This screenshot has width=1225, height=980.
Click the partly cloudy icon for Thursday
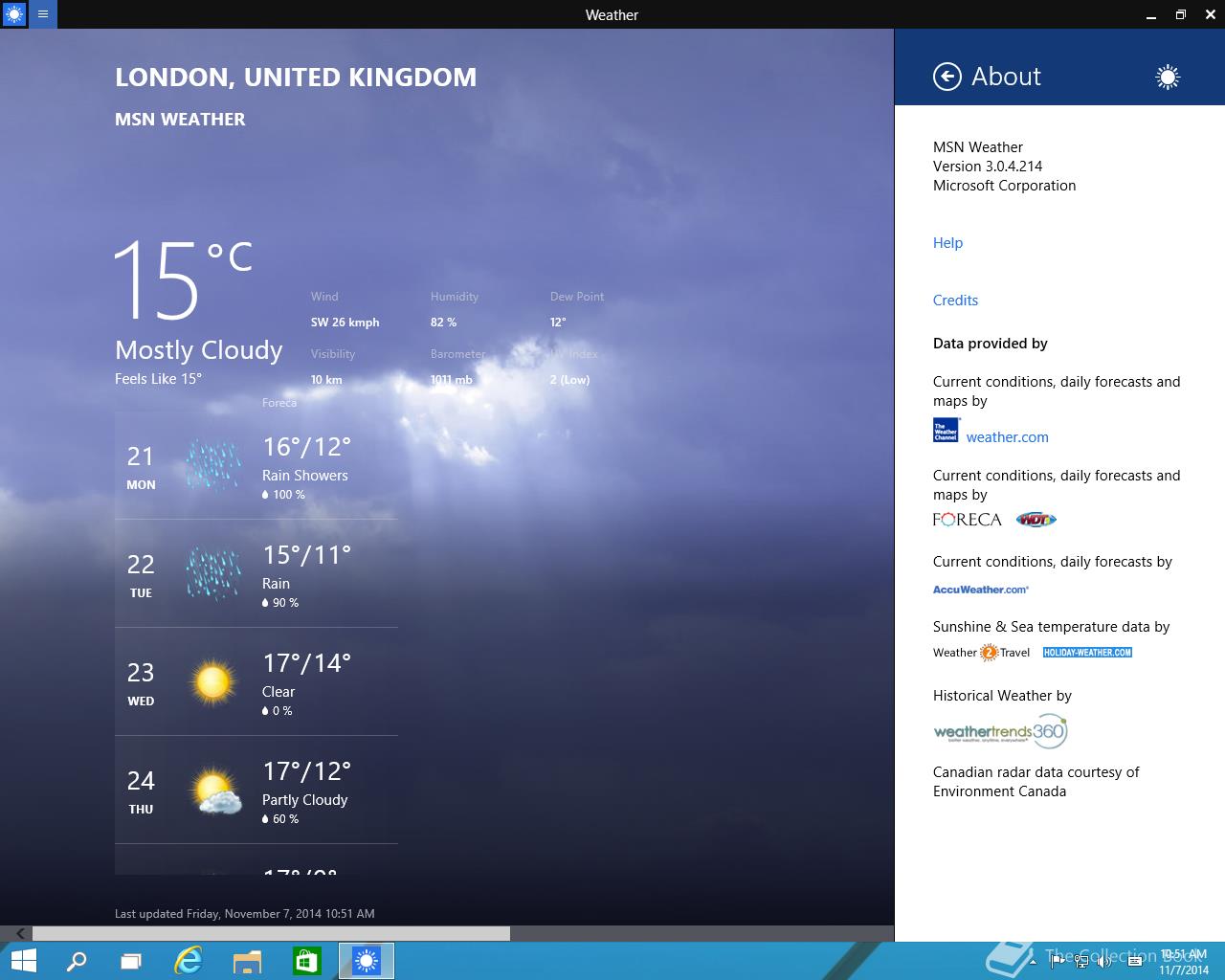click(214, 791)
